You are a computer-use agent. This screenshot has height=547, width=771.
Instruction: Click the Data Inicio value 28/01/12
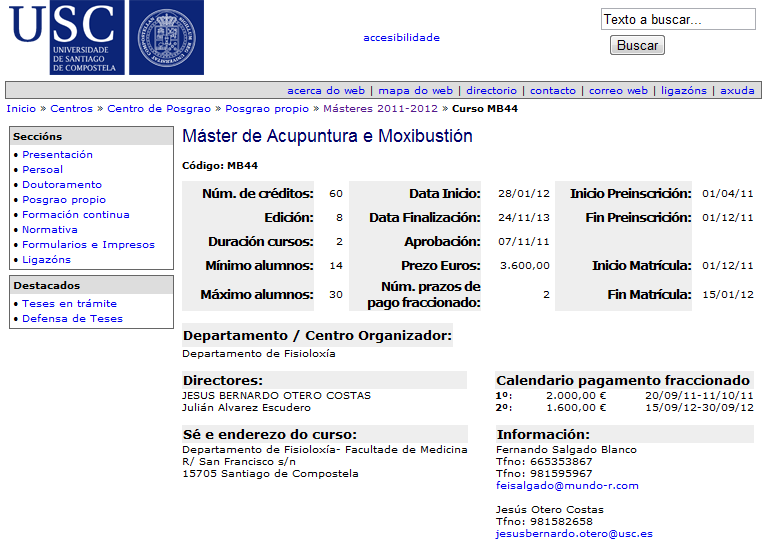[524, 193]
